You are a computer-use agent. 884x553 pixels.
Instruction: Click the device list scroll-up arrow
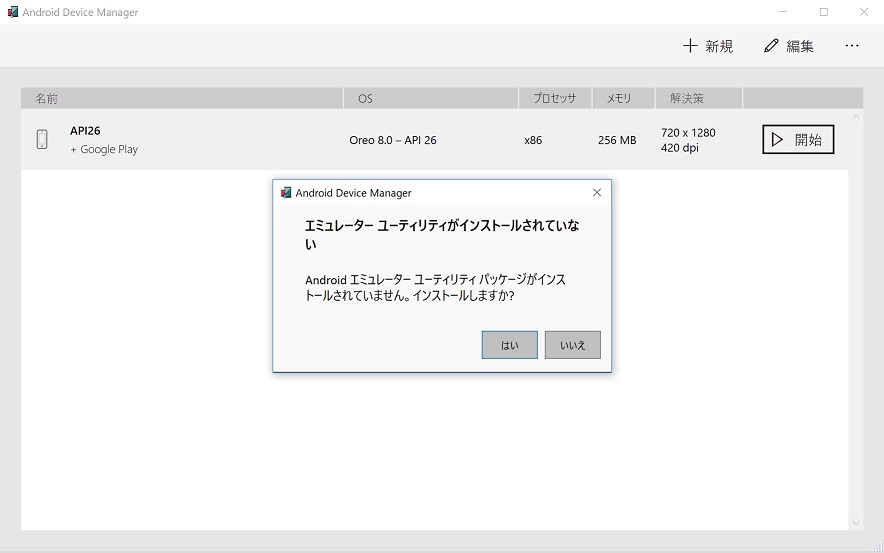tap(856, 117)
